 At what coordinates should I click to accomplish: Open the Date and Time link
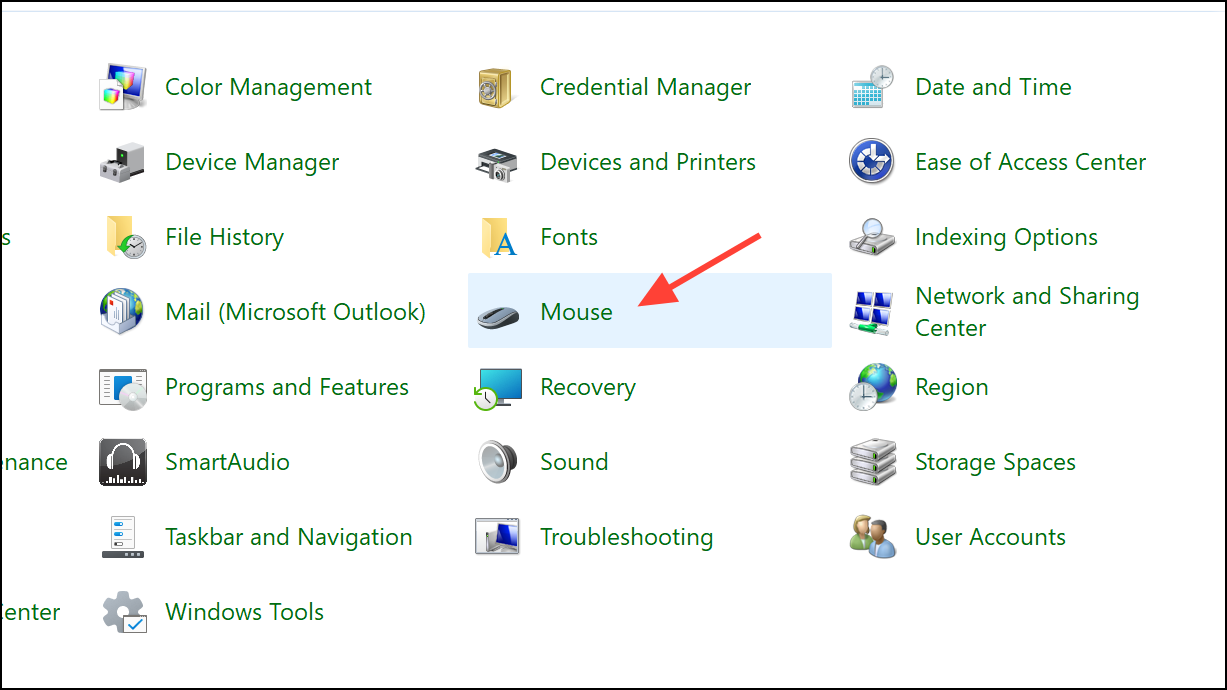993,87
